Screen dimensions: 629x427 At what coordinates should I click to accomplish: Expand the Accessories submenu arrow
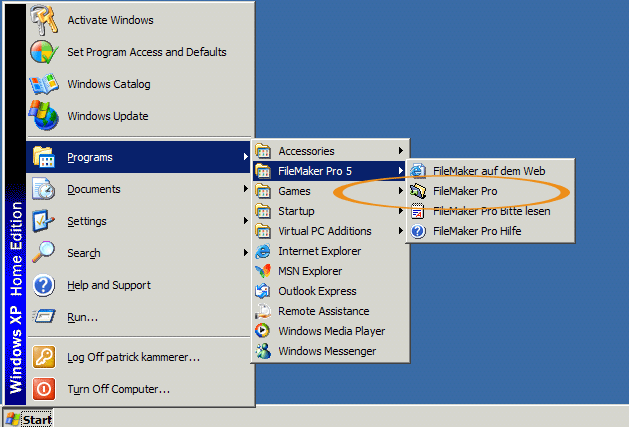pos(400,151)
